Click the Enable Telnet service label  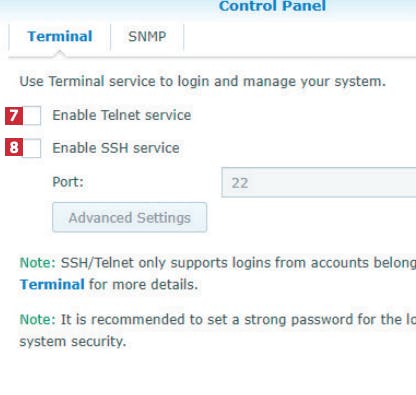122,115
